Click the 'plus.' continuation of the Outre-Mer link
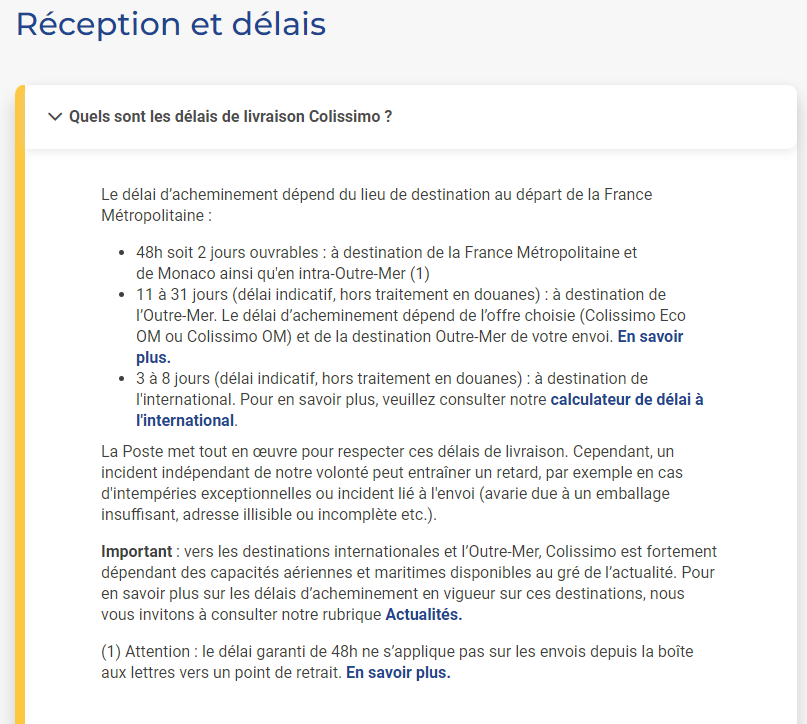807x724 pixels. pyautogui.click(x=153, y=358)
